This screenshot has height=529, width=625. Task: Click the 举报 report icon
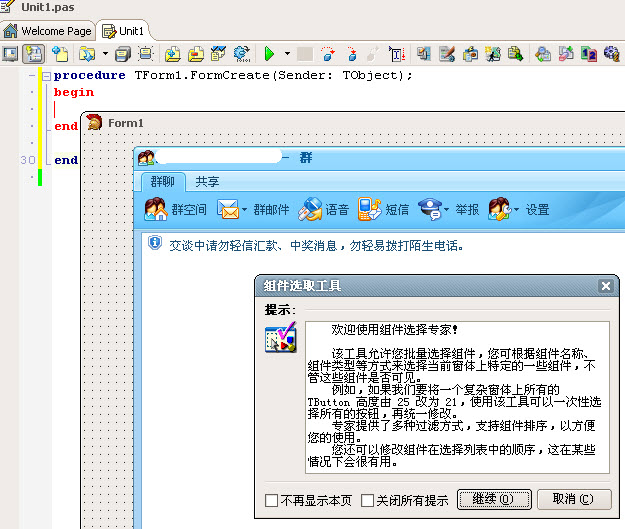pos(429,210)
